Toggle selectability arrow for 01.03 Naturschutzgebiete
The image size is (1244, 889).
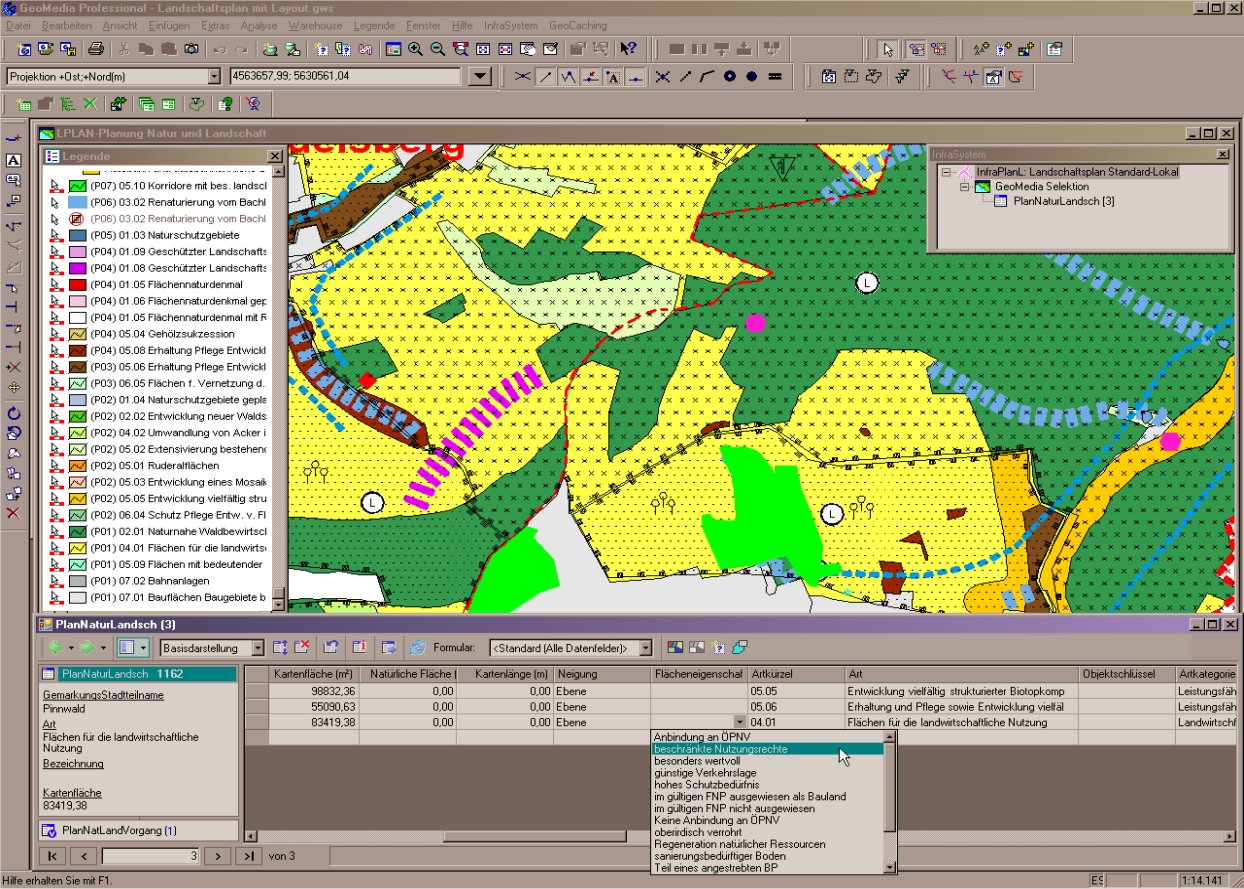tap(56, 236)
